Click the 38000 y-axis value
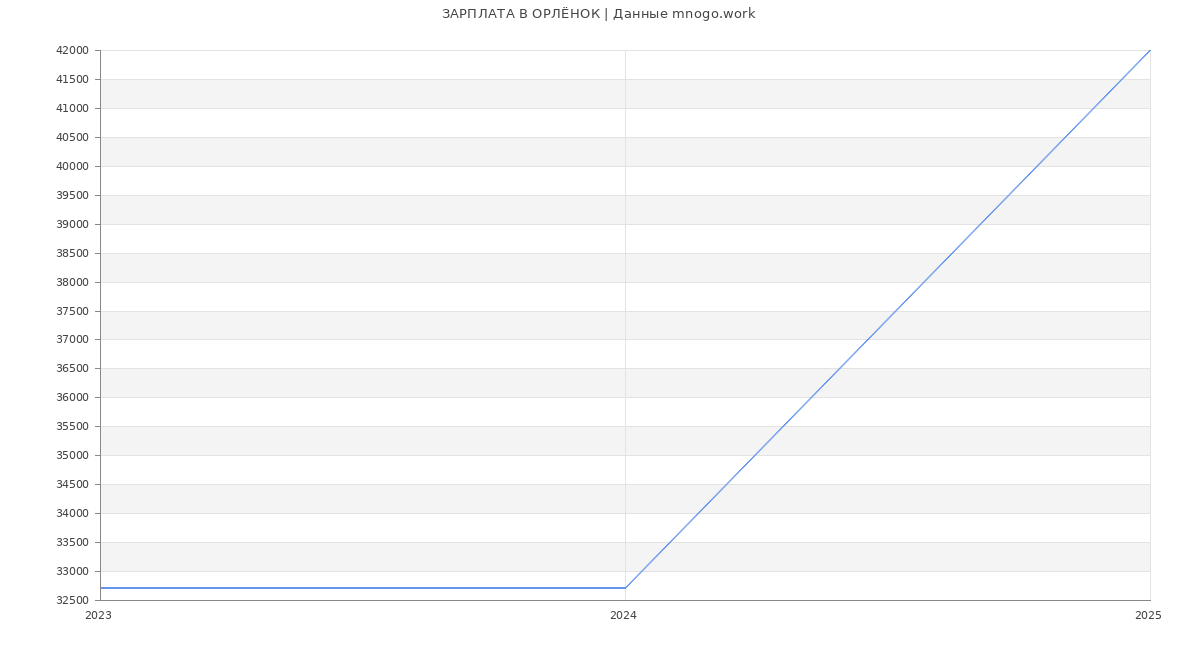This screenshot has height=650, width=1200. click(72, 283)
